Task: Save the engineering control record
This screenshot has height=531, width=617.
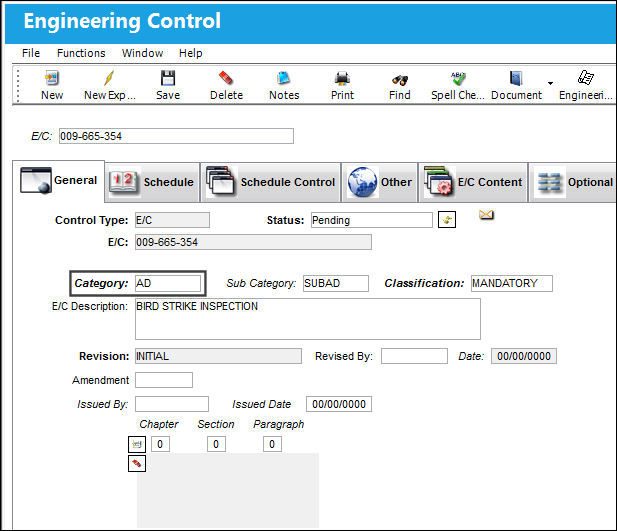Action: click(168, 85)
